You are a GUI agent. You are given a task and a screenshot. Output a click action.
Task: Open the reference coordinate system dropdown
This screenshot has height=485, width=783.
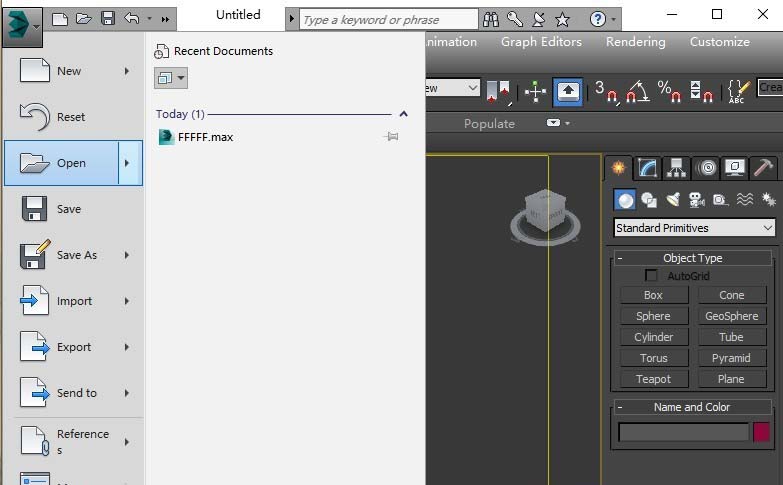tap(453, 88)
